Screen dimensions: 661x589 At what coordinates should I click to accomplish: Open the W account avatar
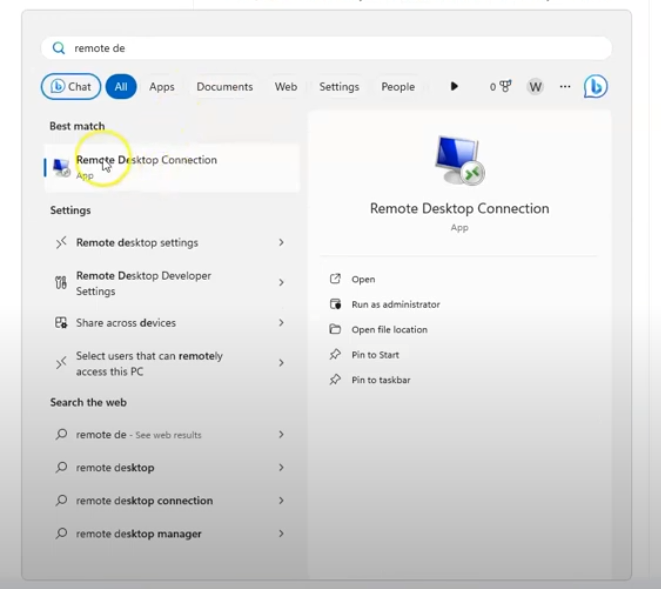(535, 86)
